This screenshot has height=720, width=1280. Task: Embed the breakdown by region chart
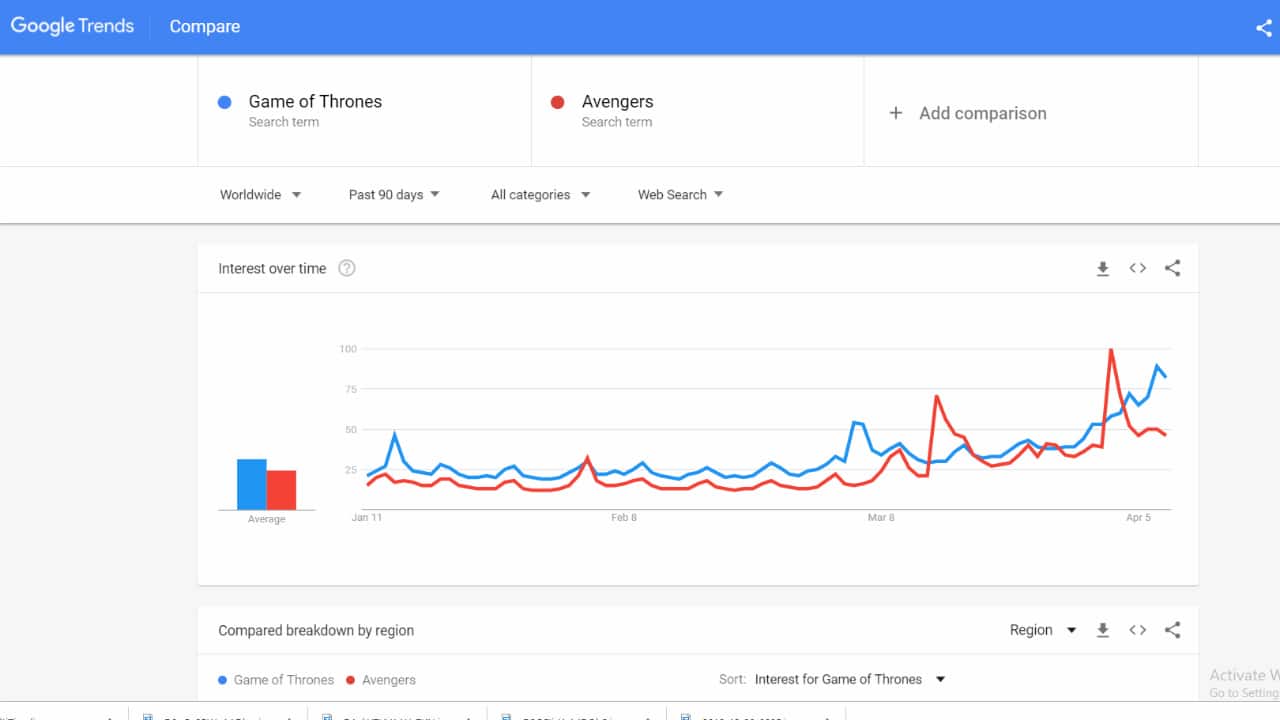tap(1137, 630)
